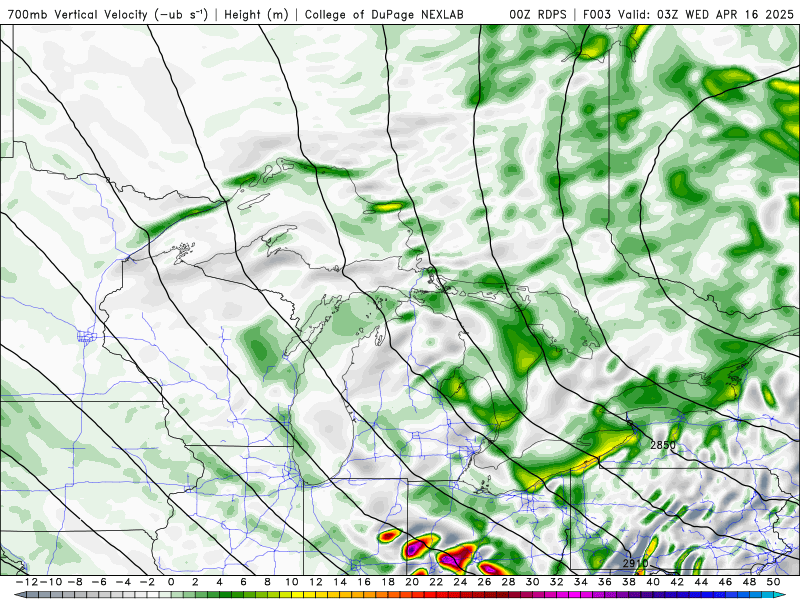Screen dimensions: 800x600
Task: Click the colorbar tick label 30
Action: 533,582
